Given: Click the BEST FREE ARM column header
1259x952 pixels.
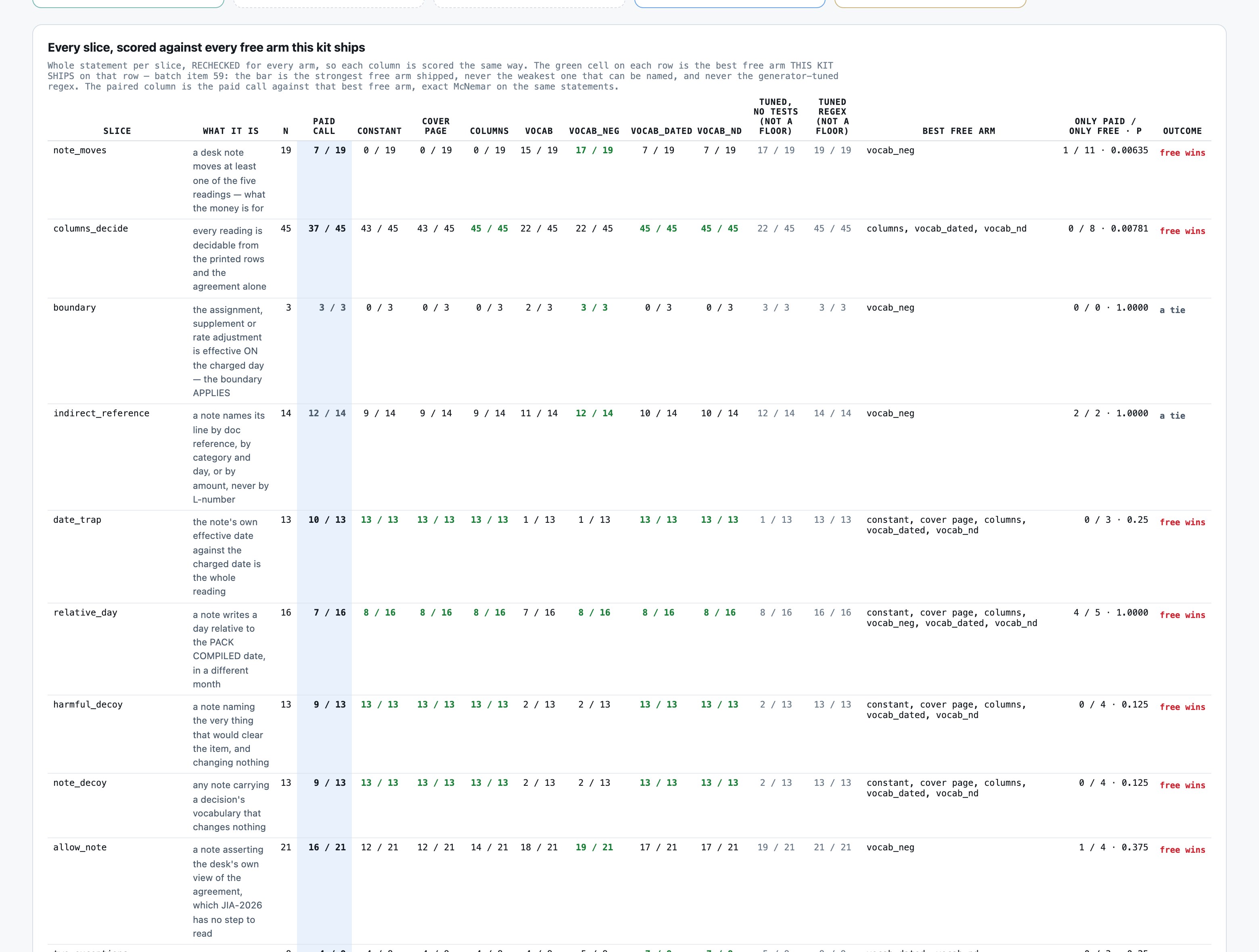Looking at the screenshot, I should click(958, 131).
